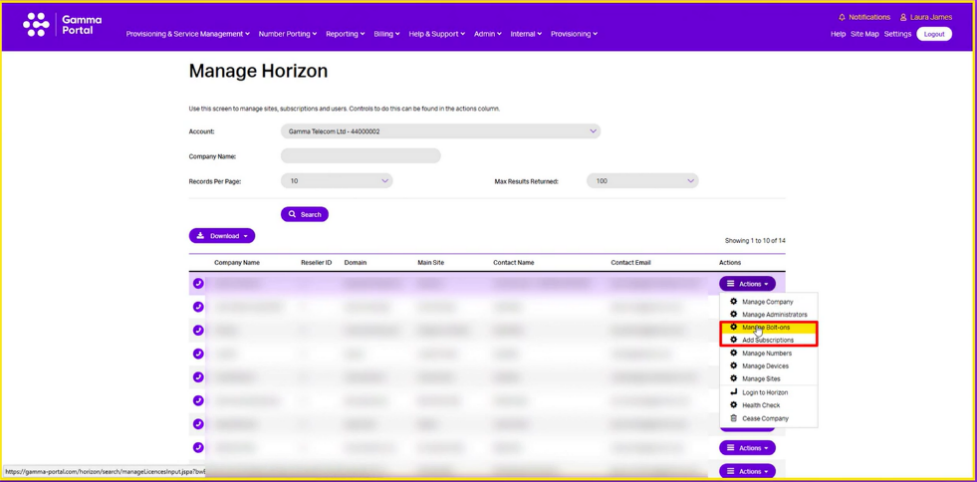Sort by Contact Email column header
Image resolution: width=977 pixels, height=482 pixels.
coord(631,263)
